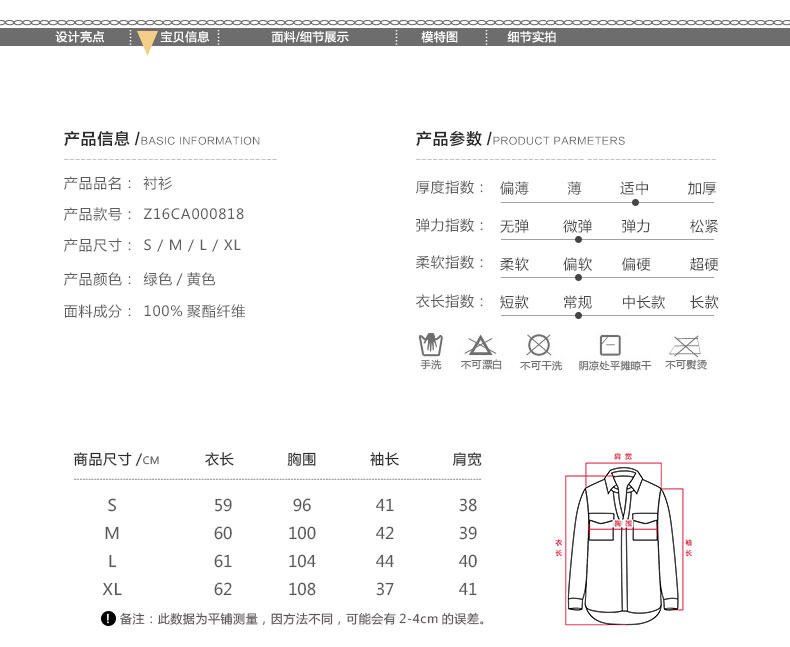Viewport: 790px width, 647px height.
Task: Click the yellow triangle tab marker
Action: tap(146, 42)
